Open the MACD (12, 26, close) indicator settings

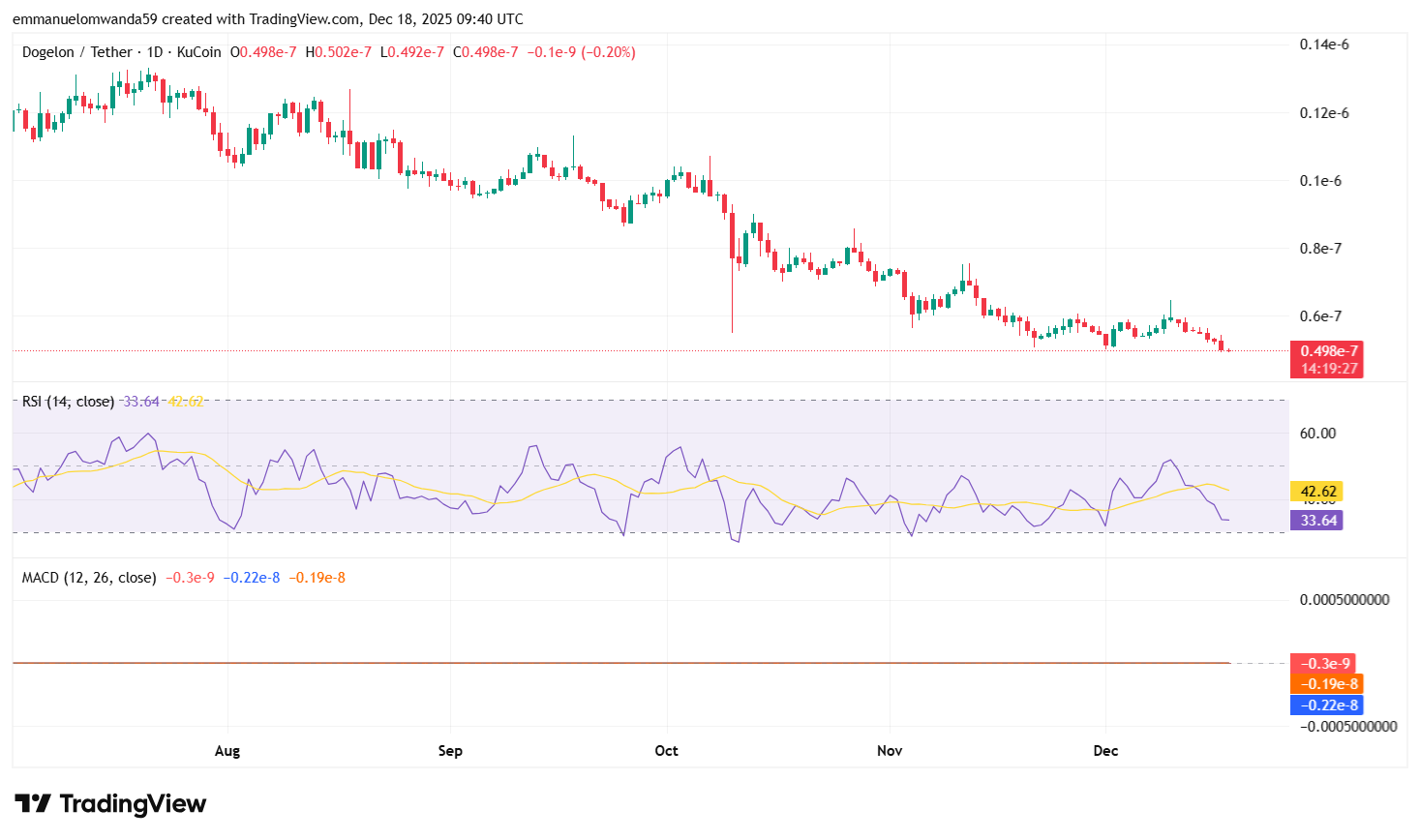[x=87, y=577]
